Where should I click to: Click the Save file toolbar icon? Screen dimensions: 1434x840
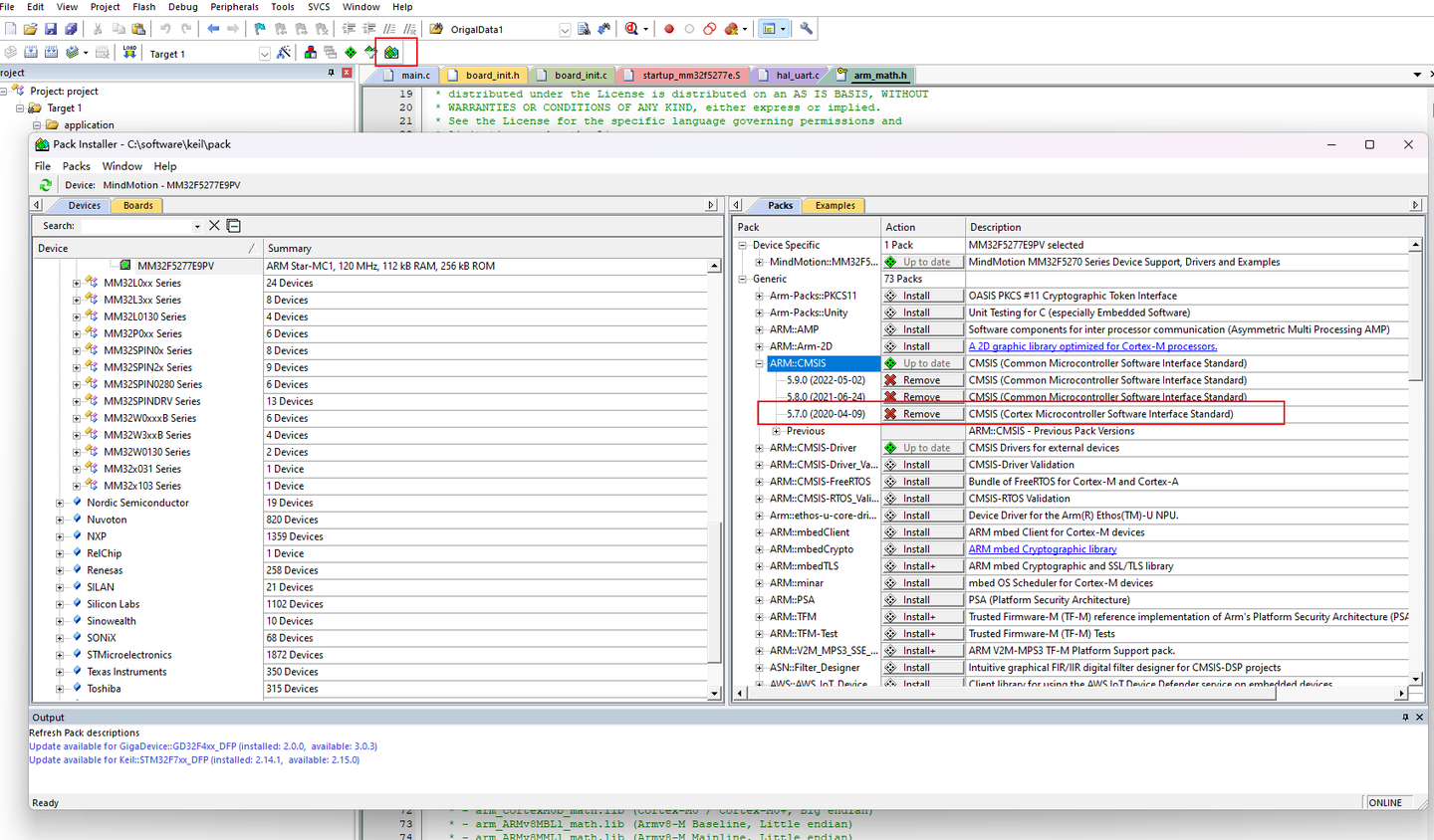tap(51, 29)
